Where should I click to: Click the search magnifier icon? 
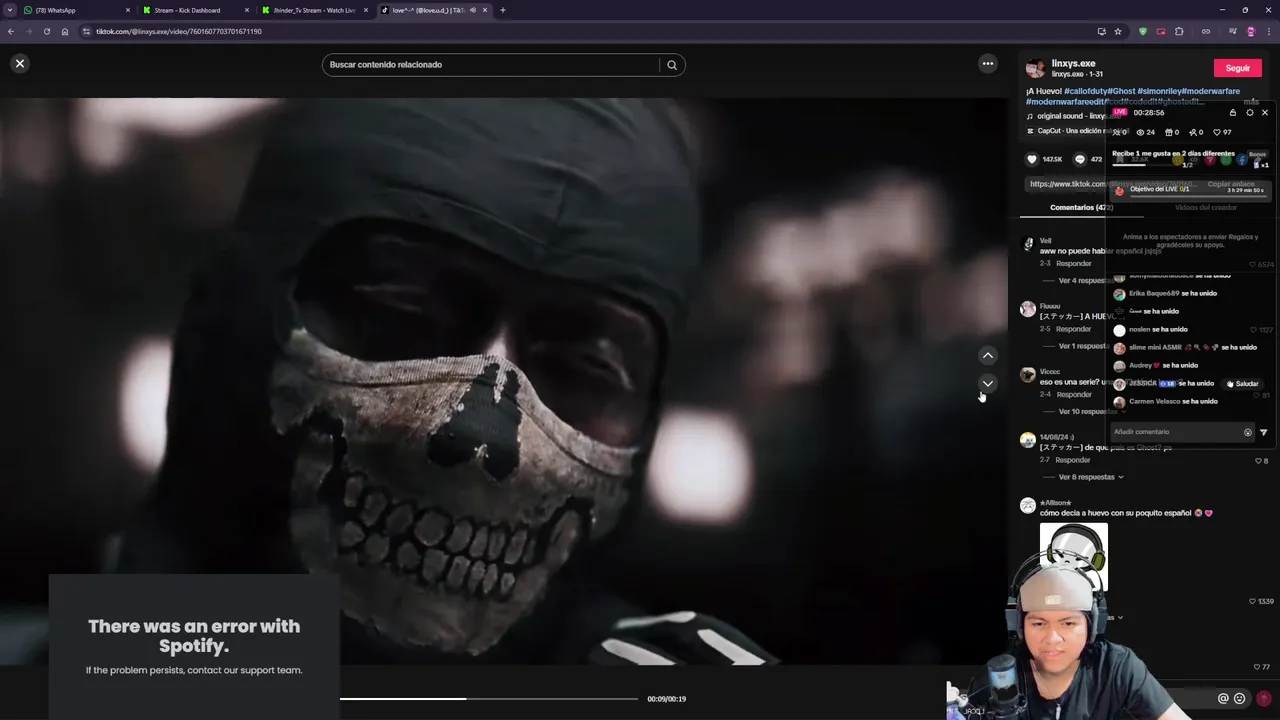[x=672, y=65]
